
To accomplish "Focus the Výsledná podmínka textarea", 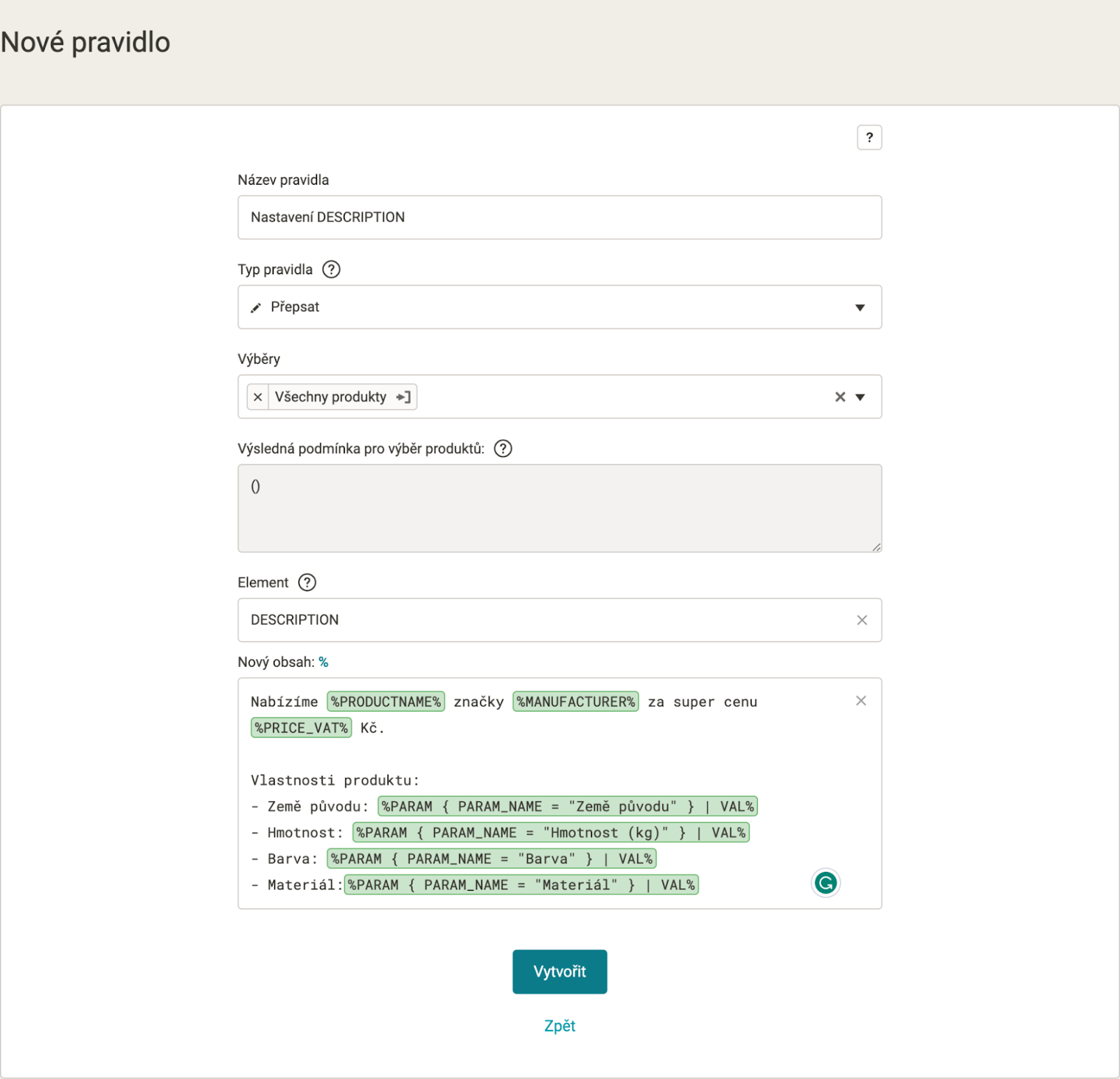I will [x=559, y=508].
